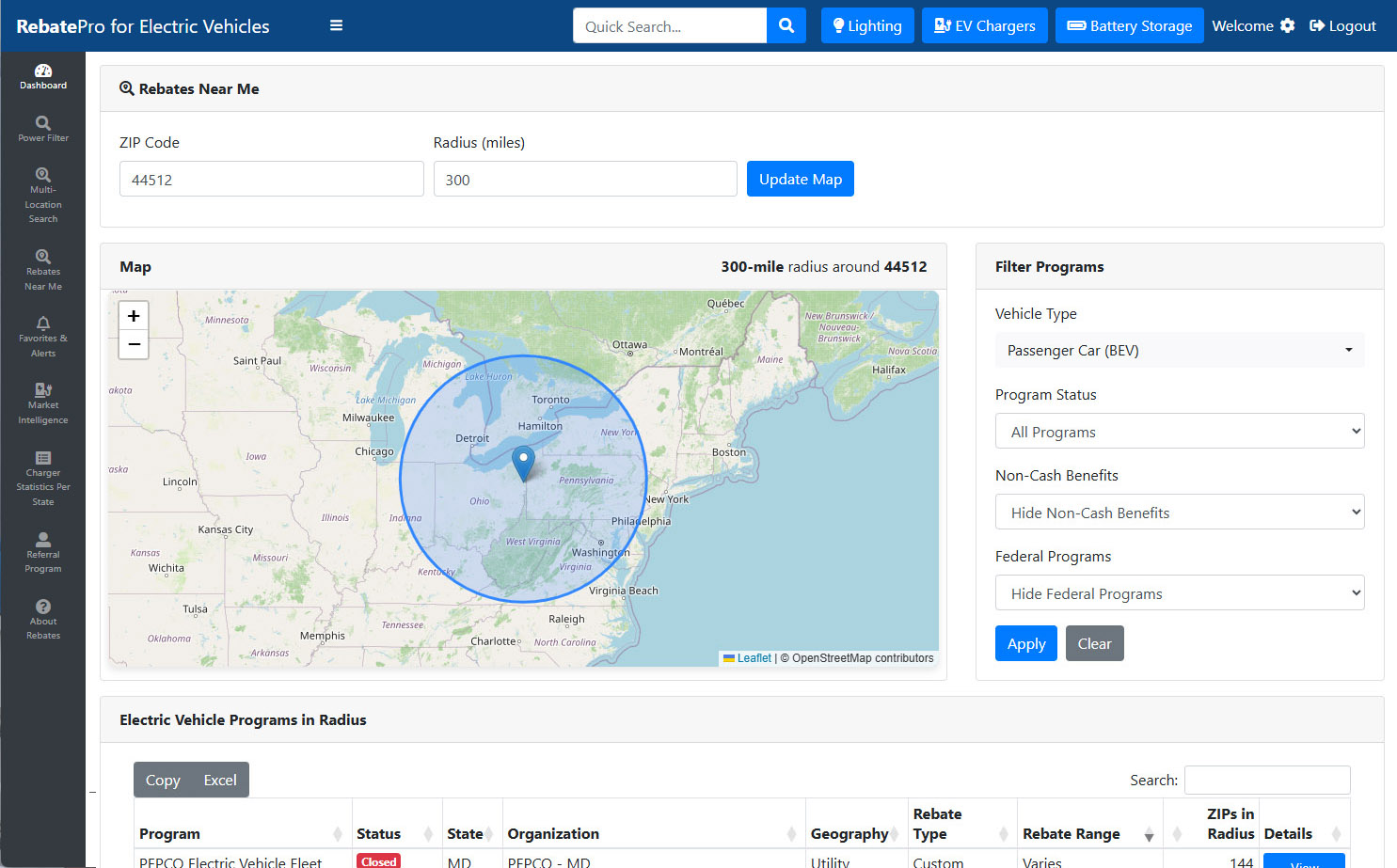Open the About Rebates question icon
Screen dimensions: 1397x868
43,607
